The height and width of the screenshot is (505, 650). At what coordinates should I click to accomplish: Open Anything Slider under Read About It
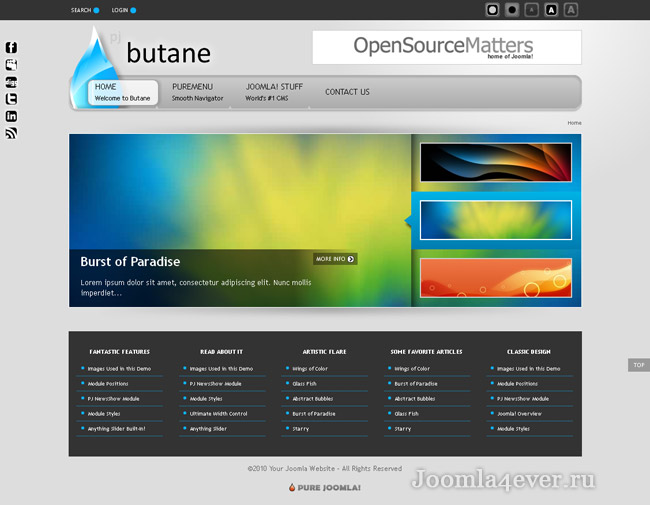point(208,428)
